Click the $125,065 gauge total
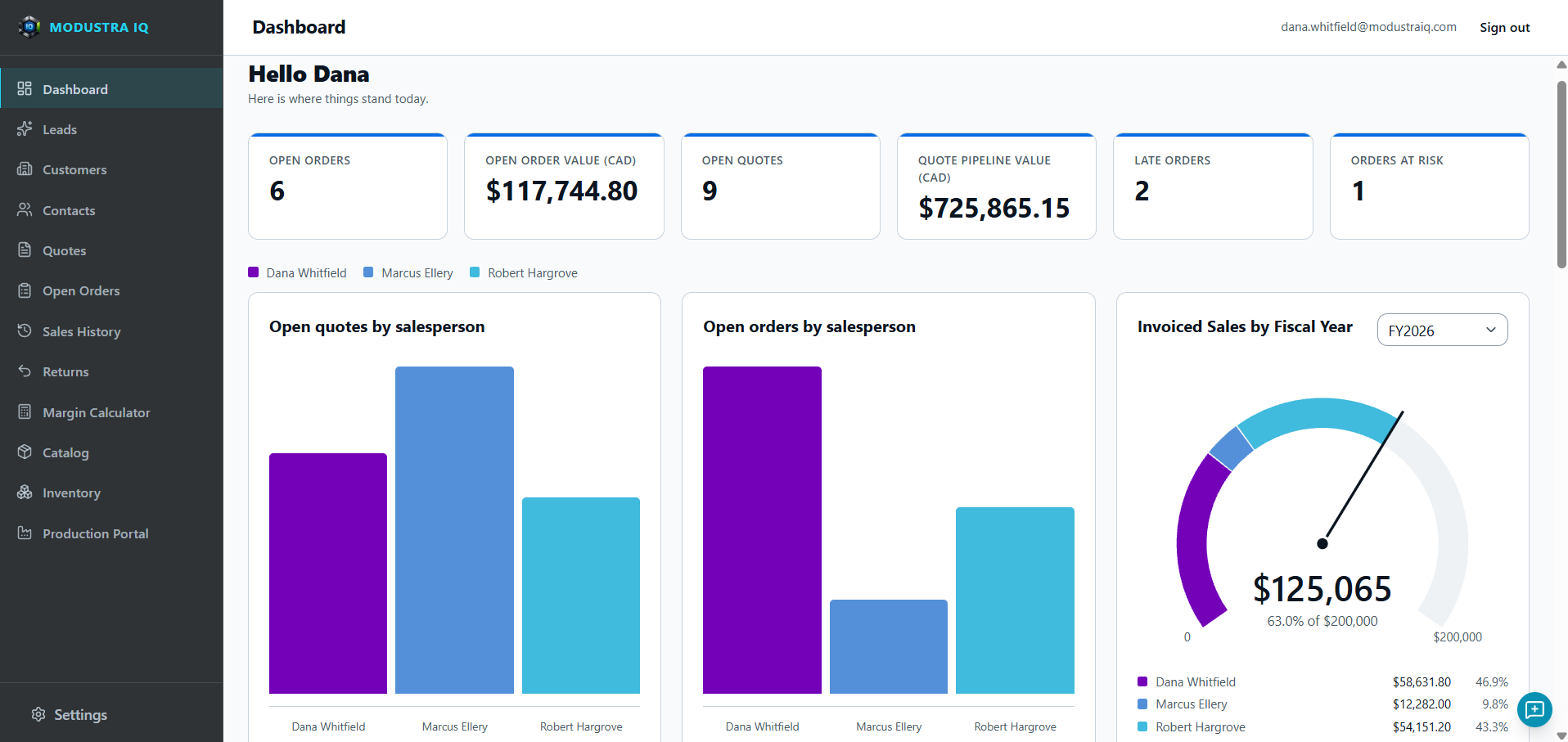1568x742 pixels. tap(1322, 589)
